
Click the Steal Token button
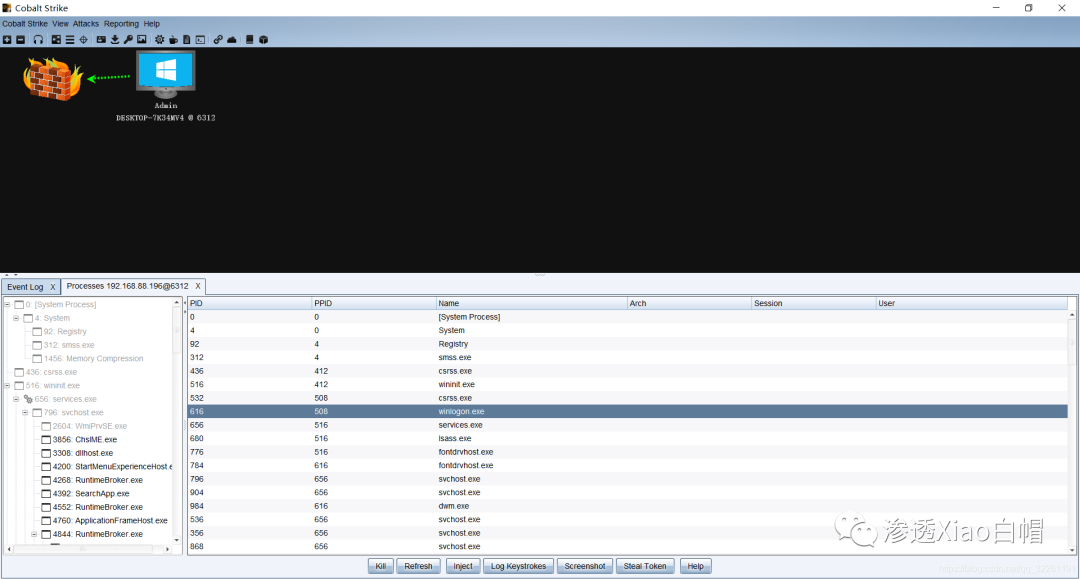(x=645, y=566)
